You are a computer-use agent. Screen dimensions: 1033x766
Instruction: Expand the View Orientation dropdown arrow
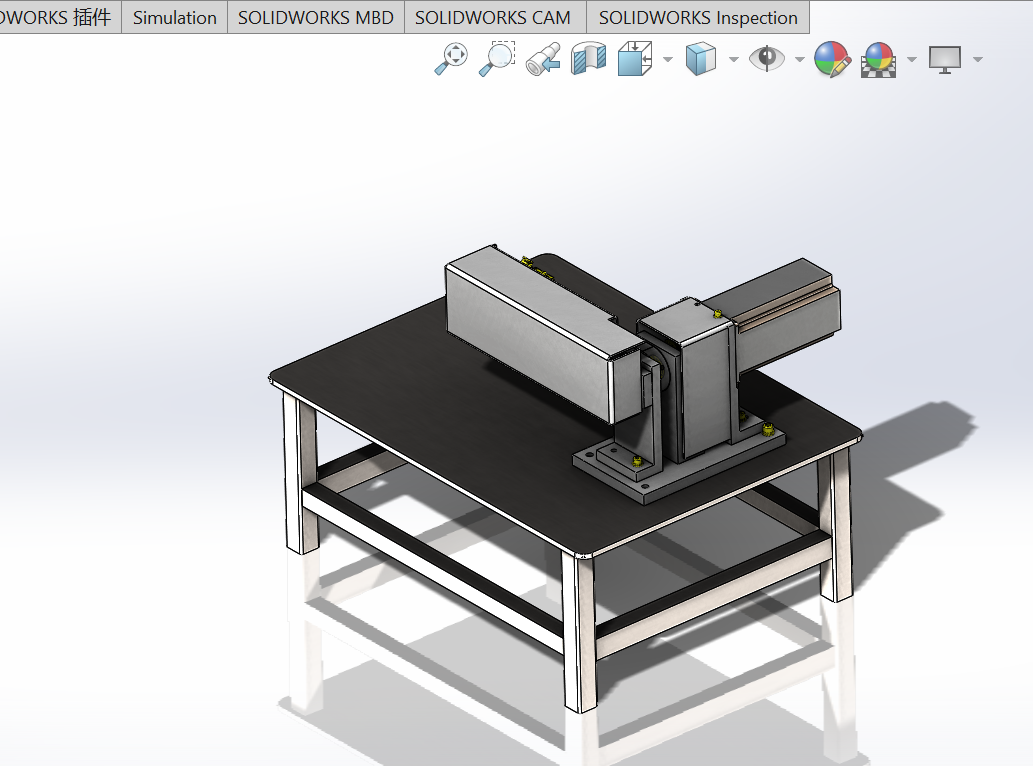coord(668,60)
